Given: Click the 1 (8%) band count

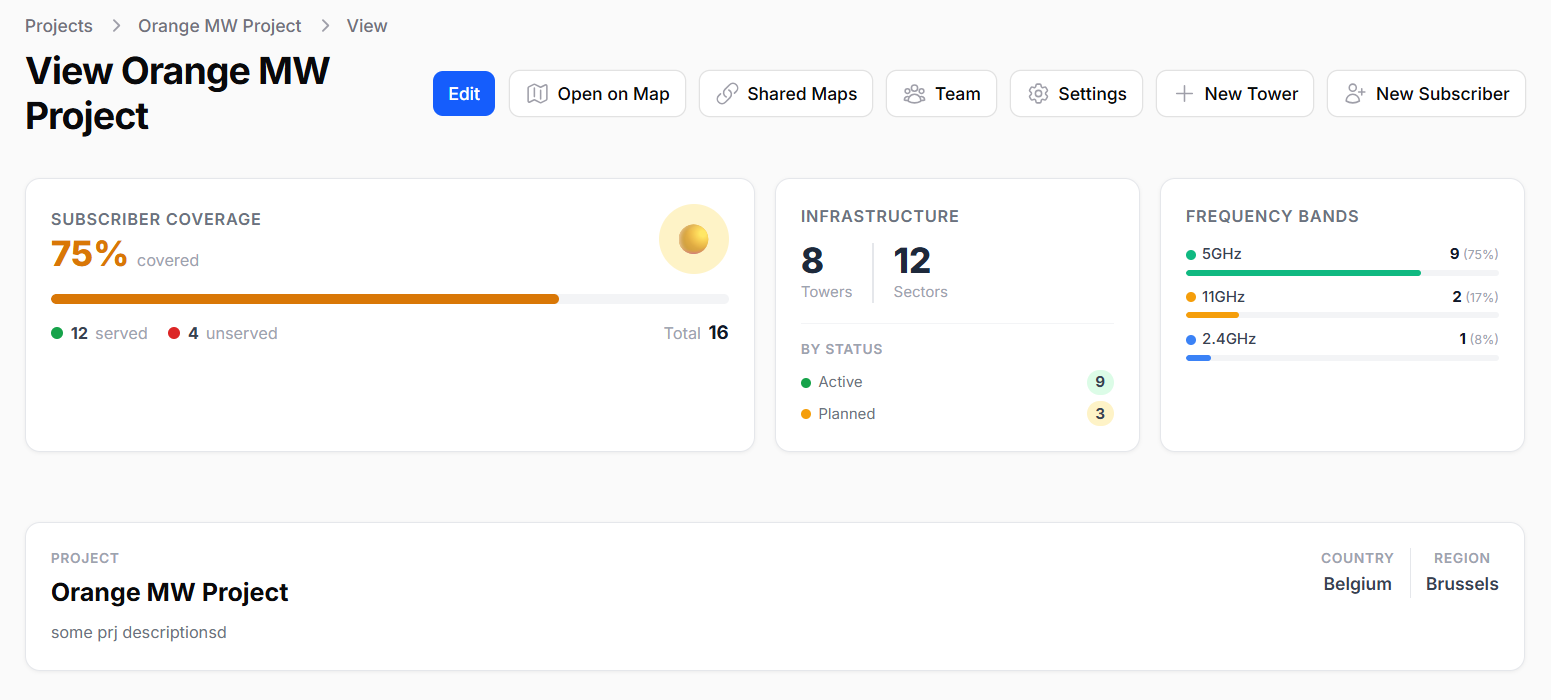Looking at the screenshot, I should 1479,339.
